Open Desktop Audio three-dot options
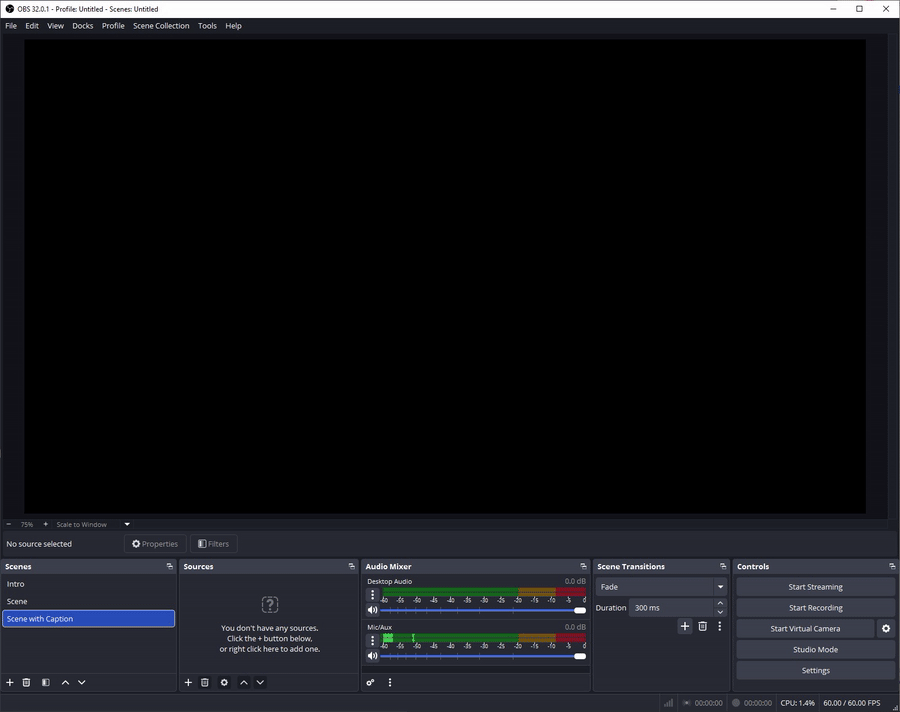 [x=373, y=594]
